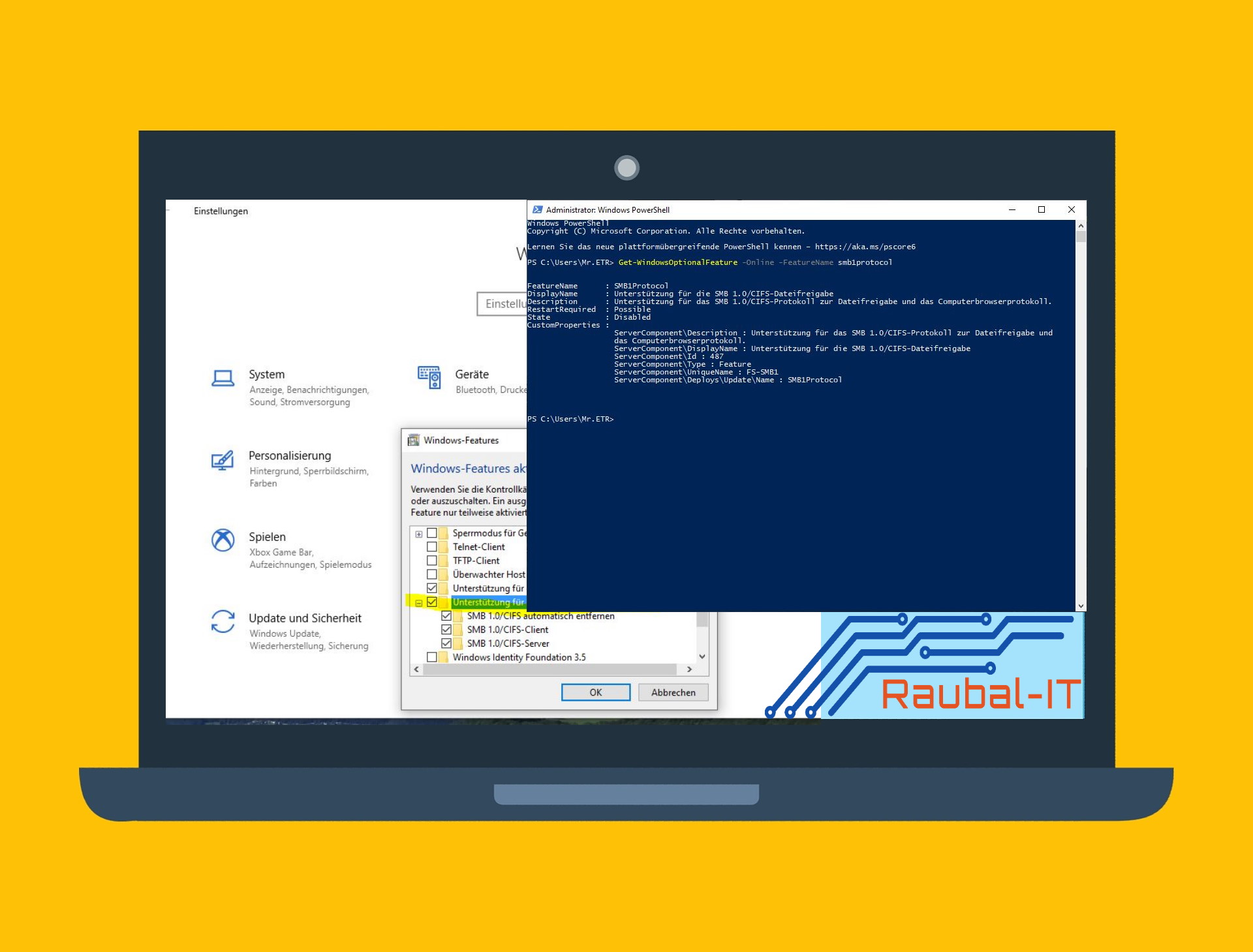Uncheck the highlighted Unterstützung für checkbox
This screenshot has width=1253, height=952.
(432, 602)
